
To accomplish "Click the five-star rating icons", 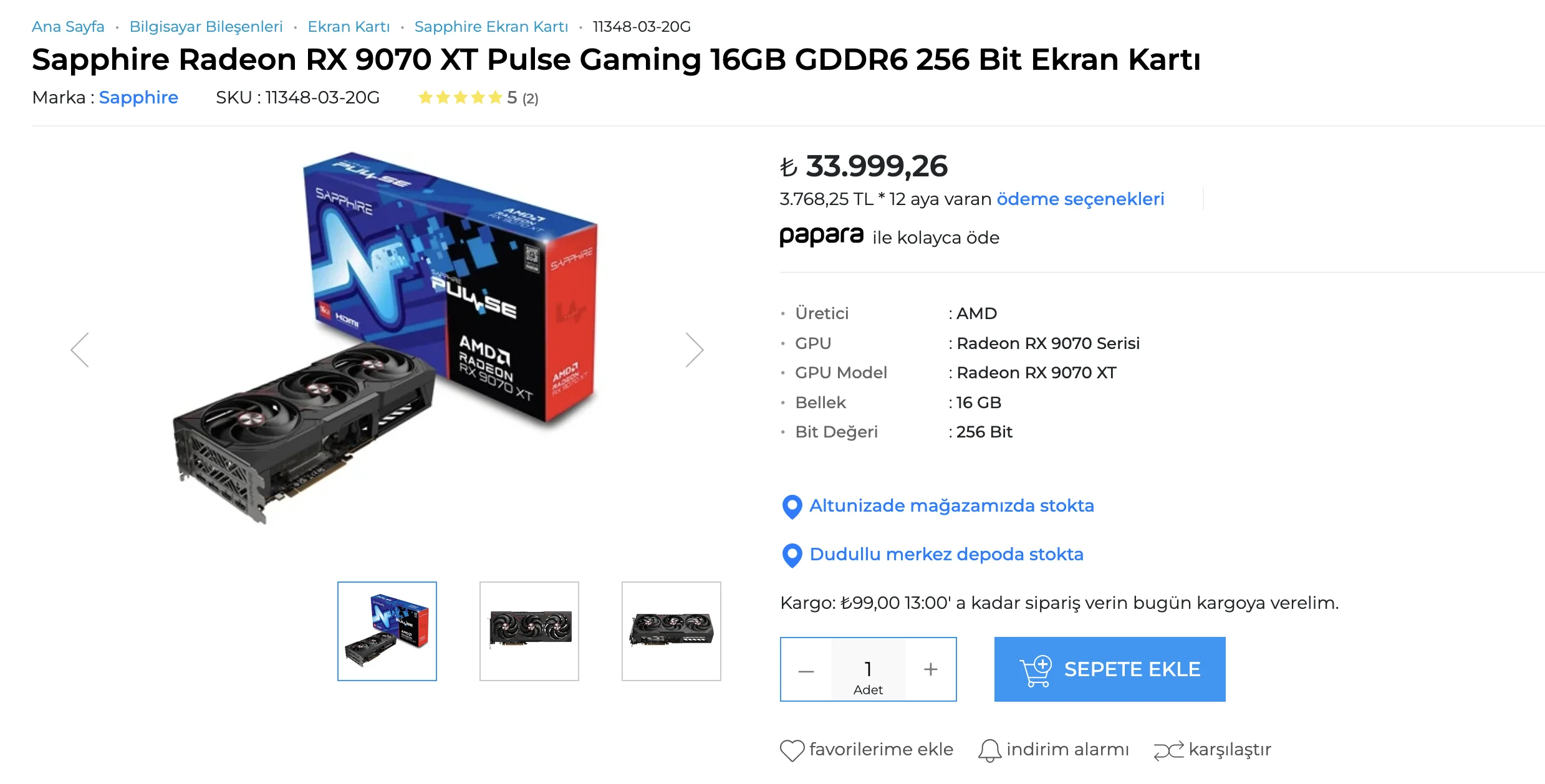I will (460, 98).
